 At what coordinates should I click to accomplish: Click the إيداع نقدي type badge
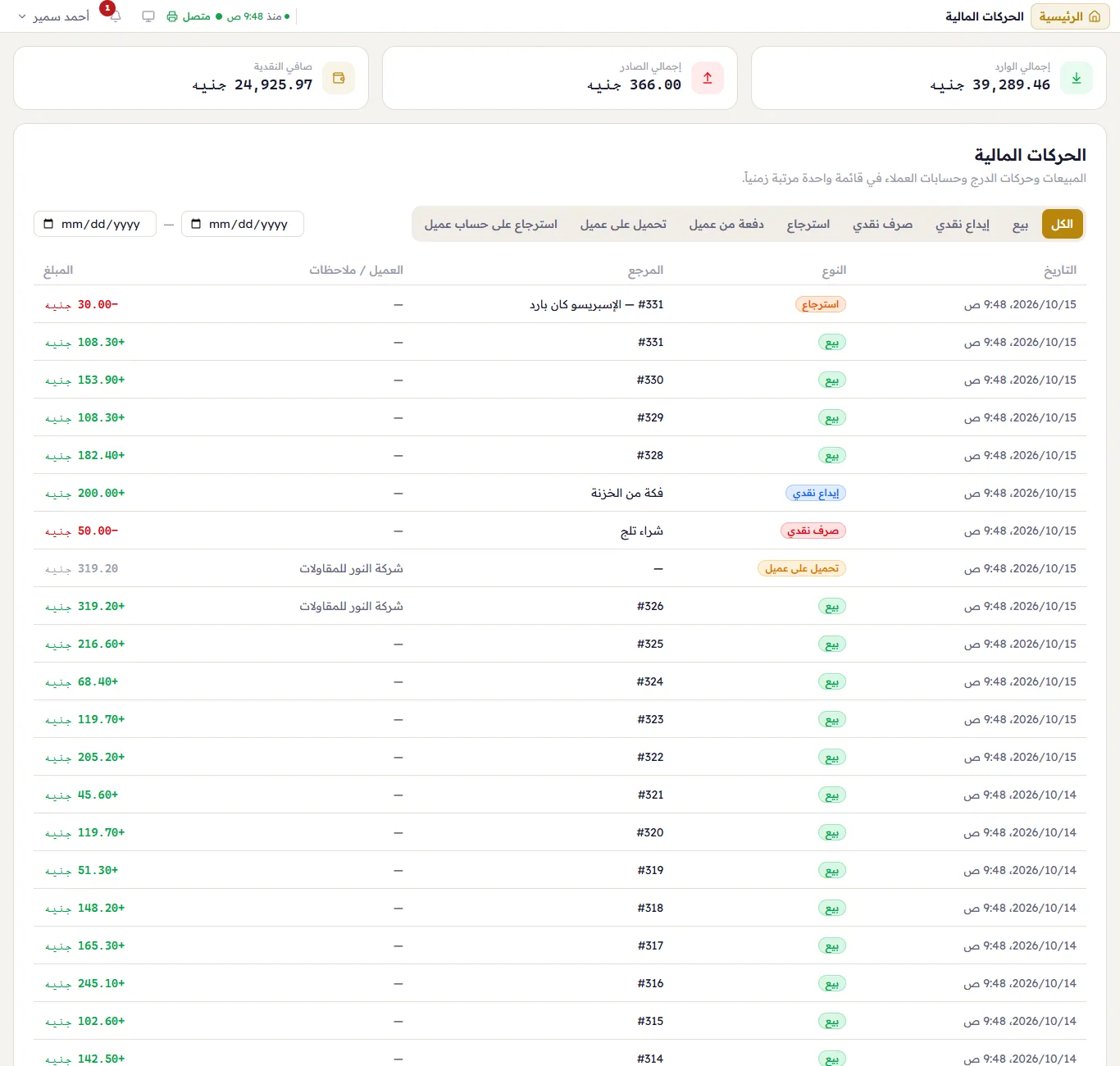816,493
